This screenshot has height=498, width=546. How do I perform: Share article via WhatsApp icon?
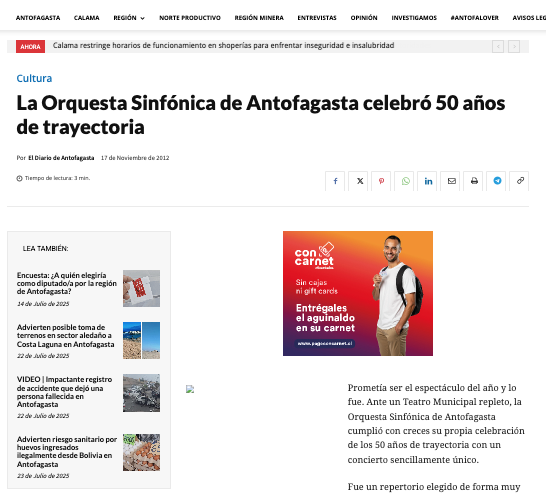coord(404,181)
